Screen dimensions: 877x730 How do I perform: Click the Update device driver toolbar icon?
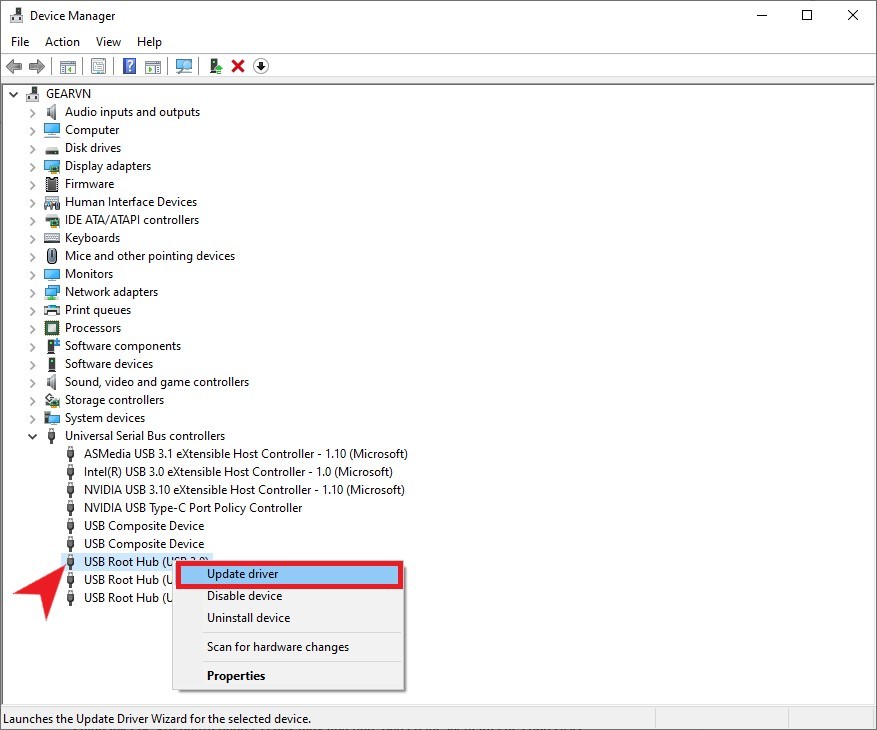(215, 66)
